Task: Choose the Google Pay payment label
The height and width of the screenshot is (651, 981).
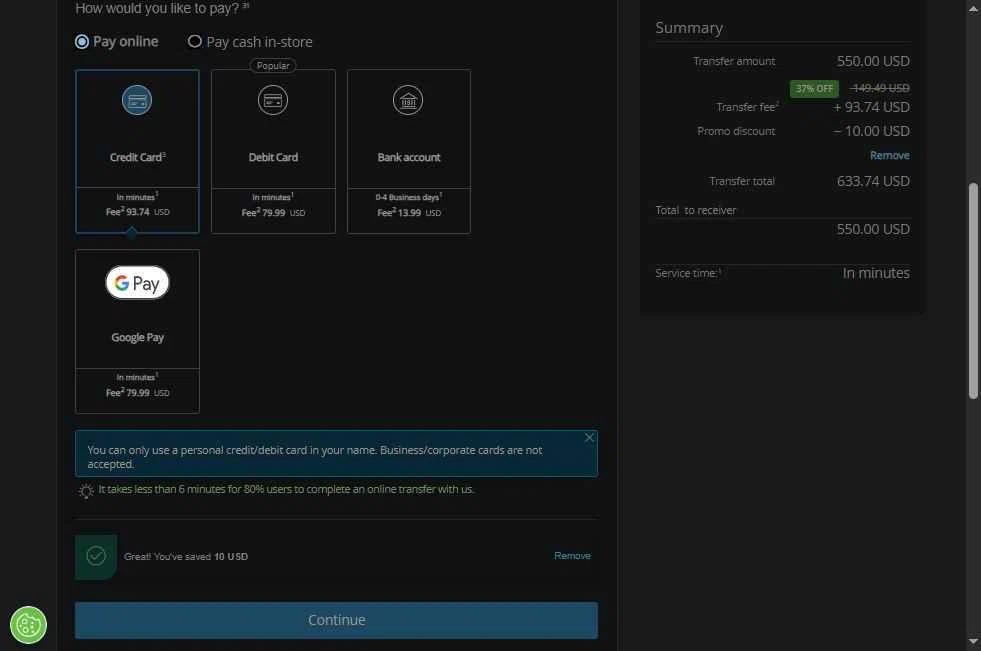Action: click(138, 338)
